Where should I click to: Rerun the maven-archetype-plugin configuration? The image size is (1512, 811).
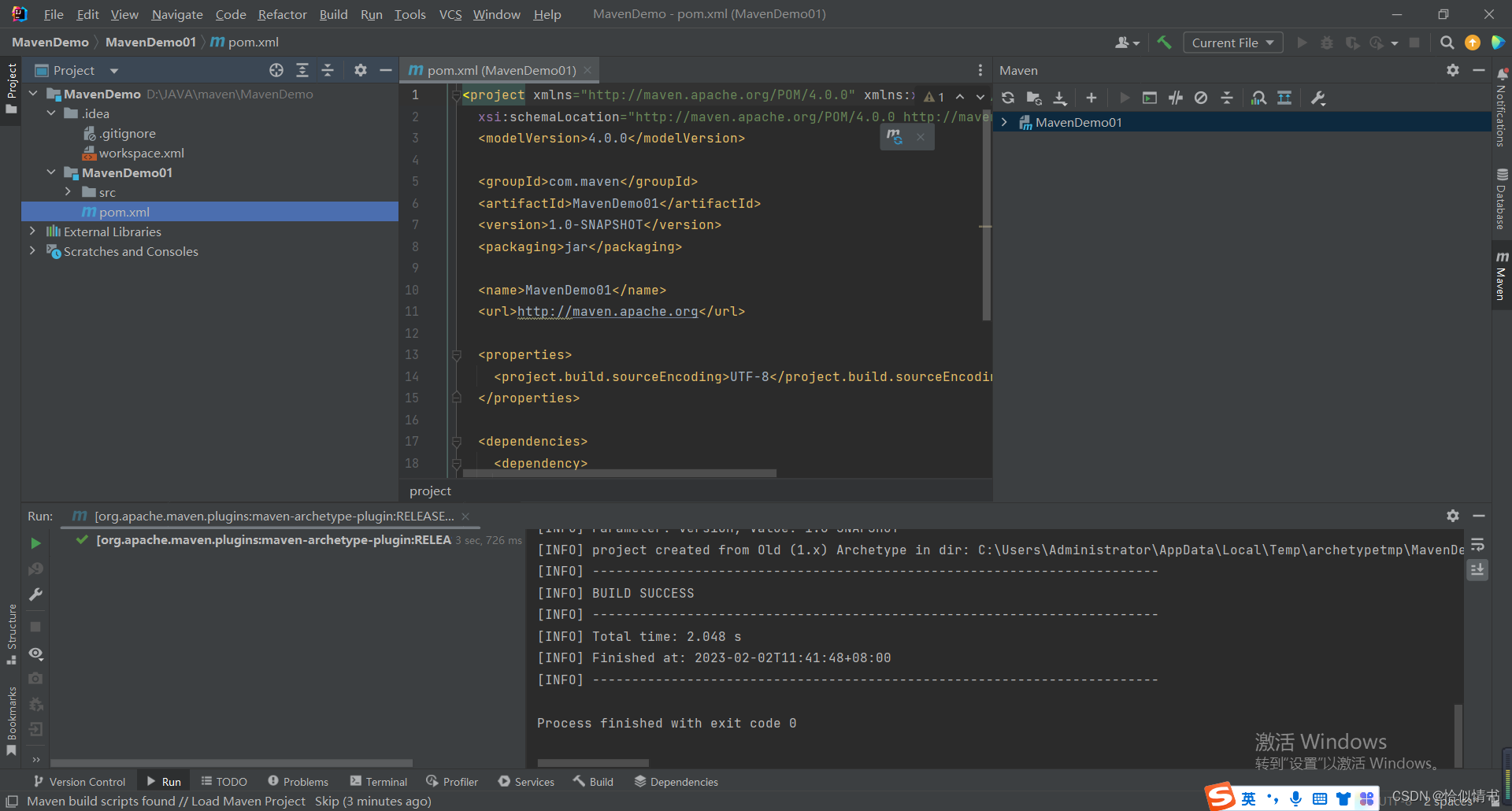35,543
